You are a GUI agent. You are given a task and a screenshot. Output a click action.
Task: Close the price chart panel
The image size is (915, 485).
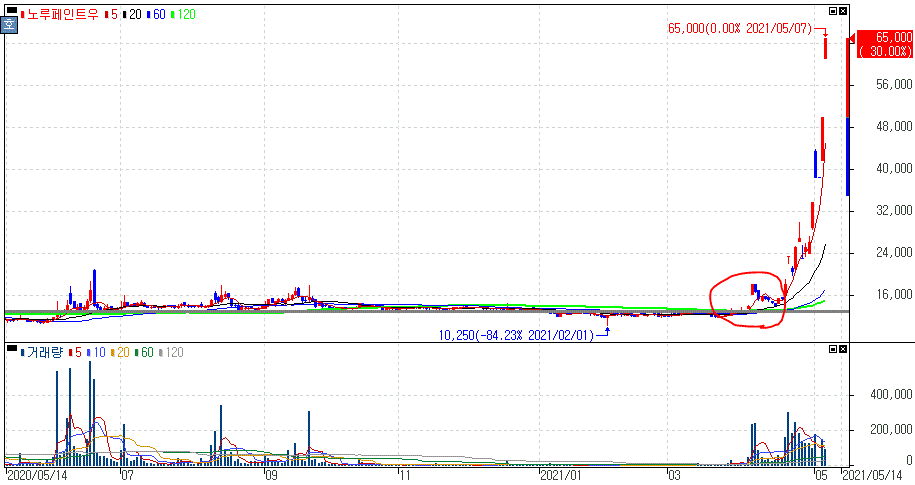point(843,11)
